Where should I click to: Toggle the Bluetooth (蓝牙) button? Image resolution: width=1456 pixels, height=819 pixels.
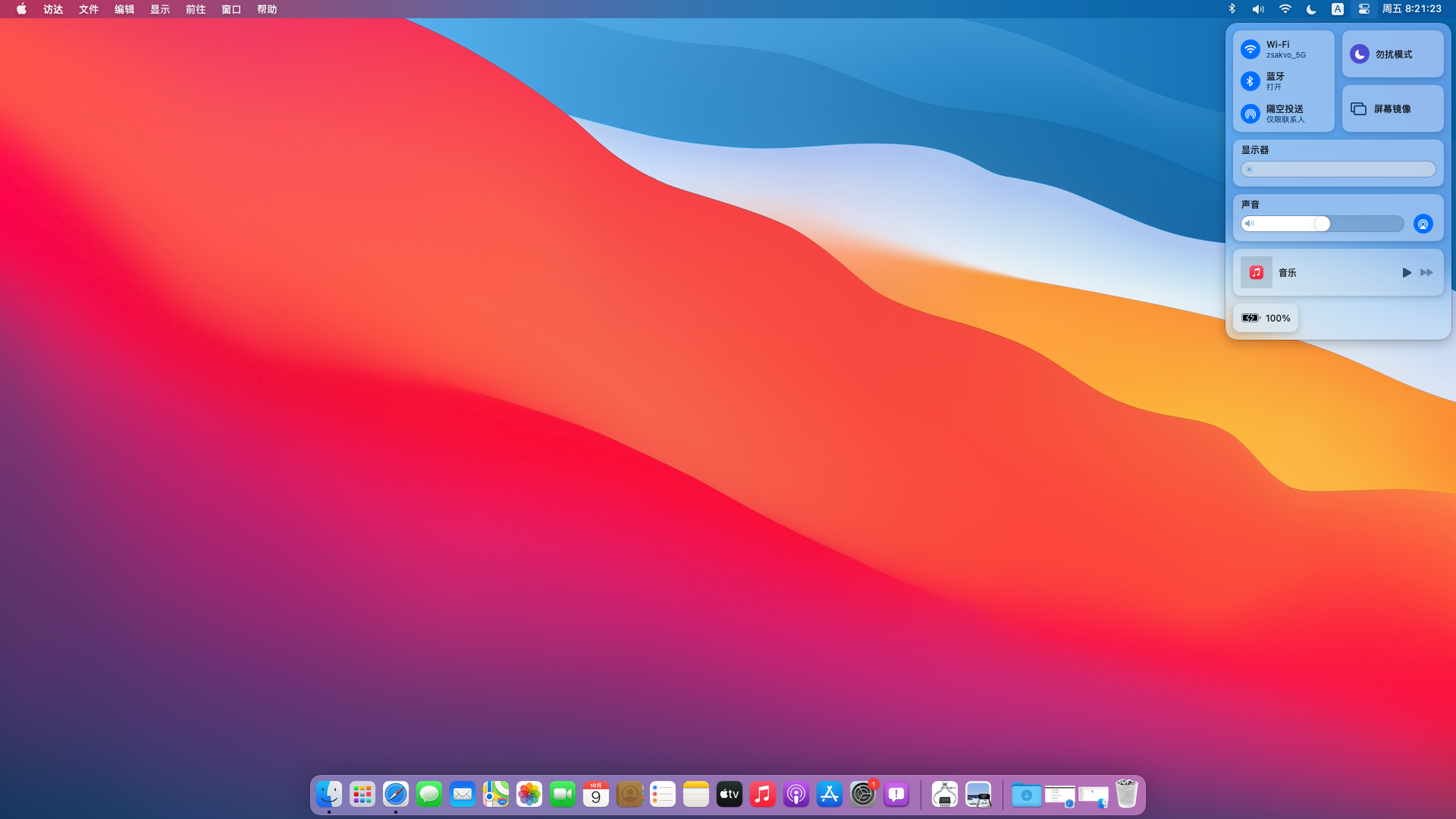tap(1250, 81)
